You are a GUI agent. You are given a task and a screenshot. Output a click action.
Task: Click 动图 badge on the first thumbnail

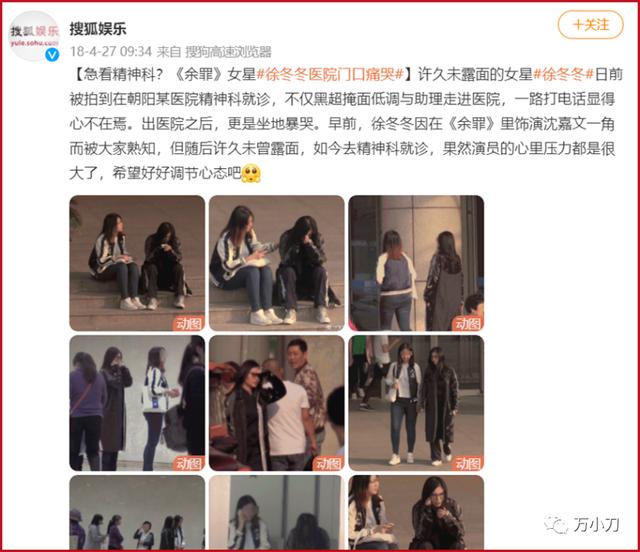coord(189,324)
